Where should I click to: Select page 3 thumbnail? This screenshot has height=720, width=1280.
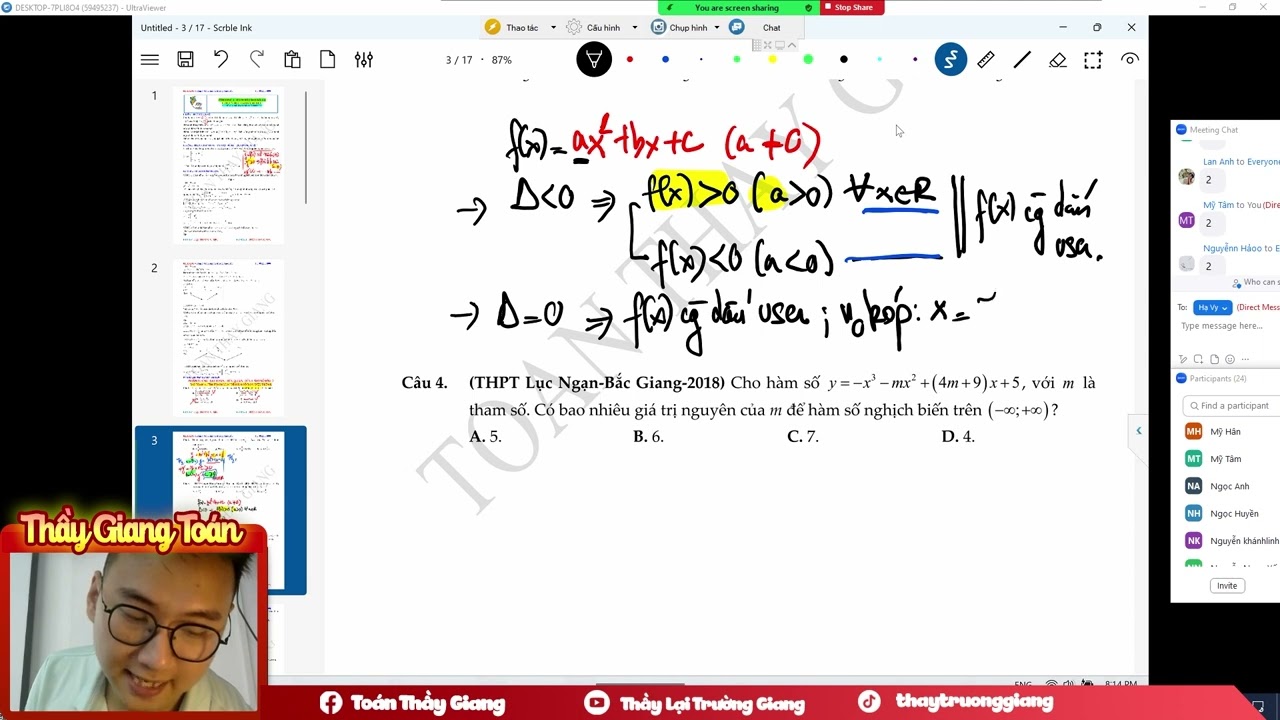[x=221, y=510]
